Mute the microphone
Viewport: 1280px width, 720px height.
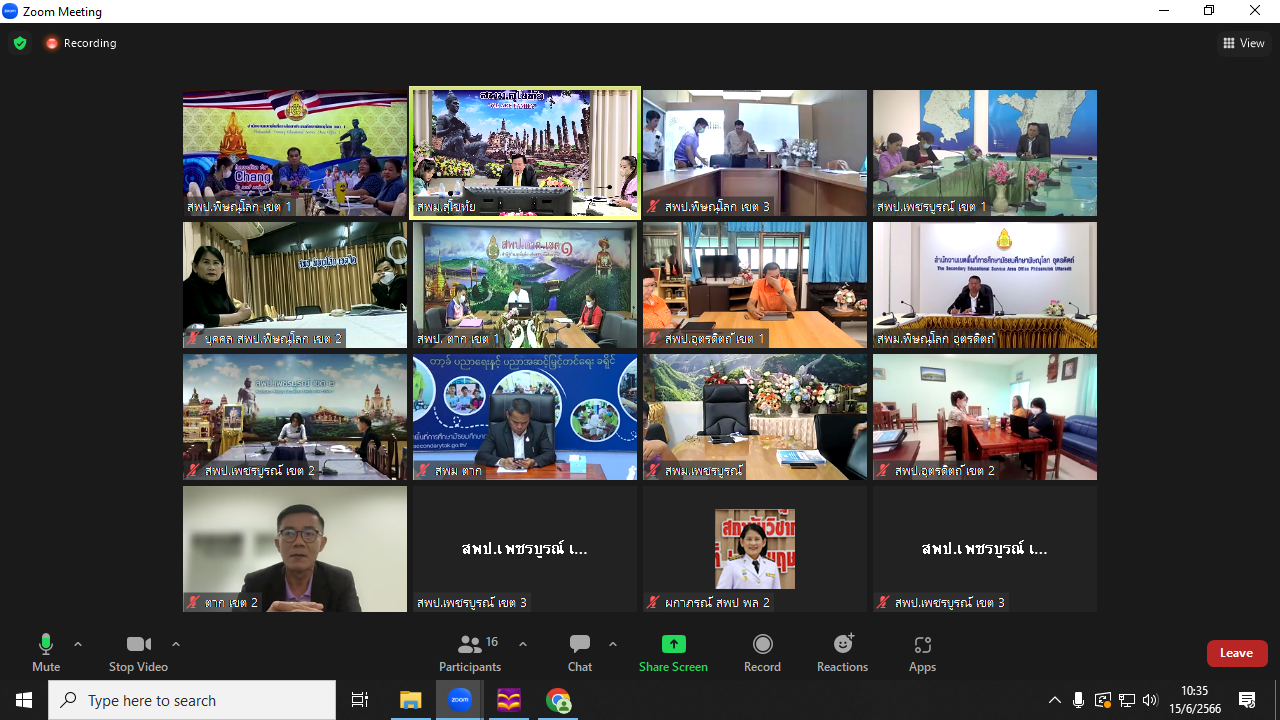(x=46, y=652)
